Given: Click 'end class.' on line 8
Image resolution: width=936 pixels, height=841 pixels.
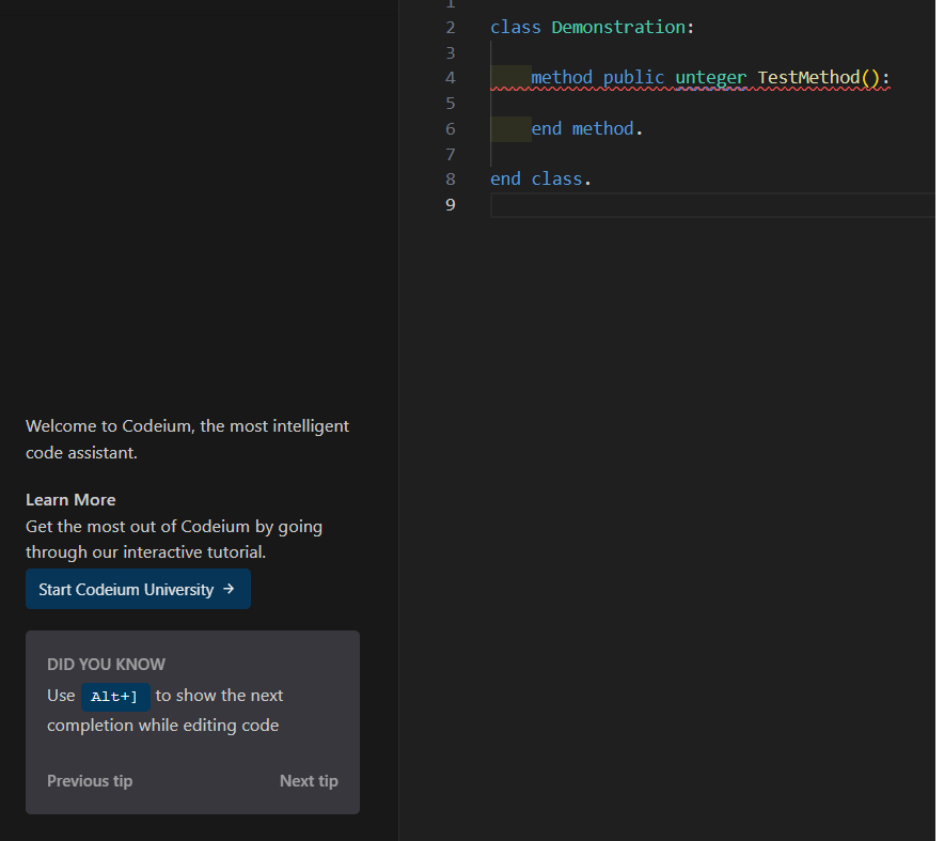Looking at the screenshot, I should 540,179.
